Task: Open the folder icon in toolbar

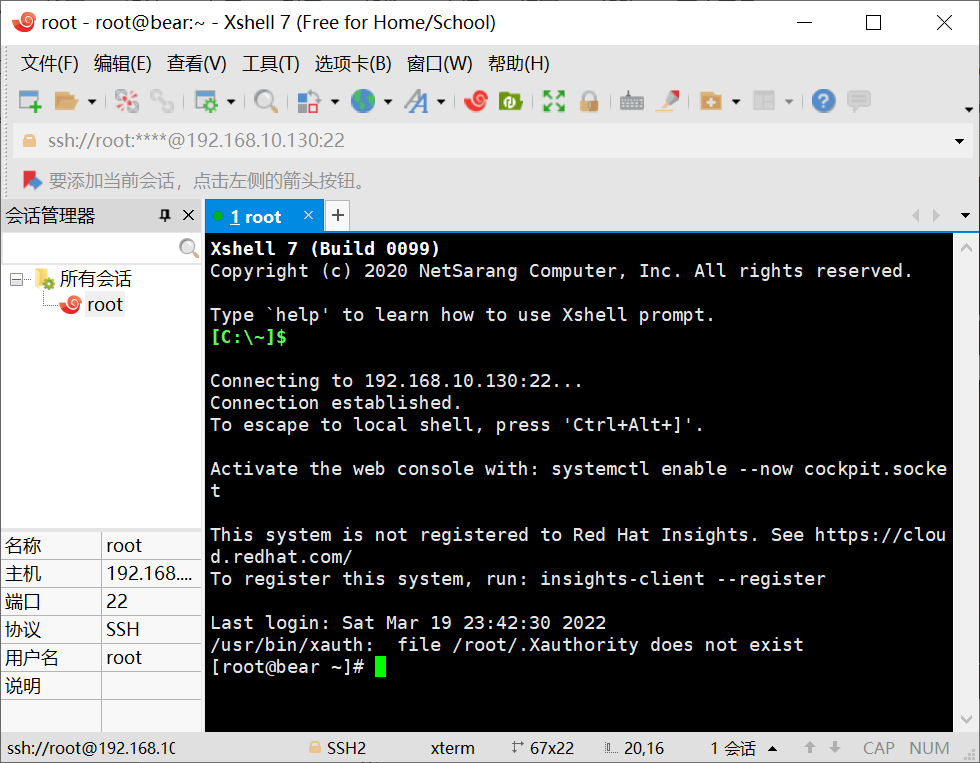Action: click(66, 101)
